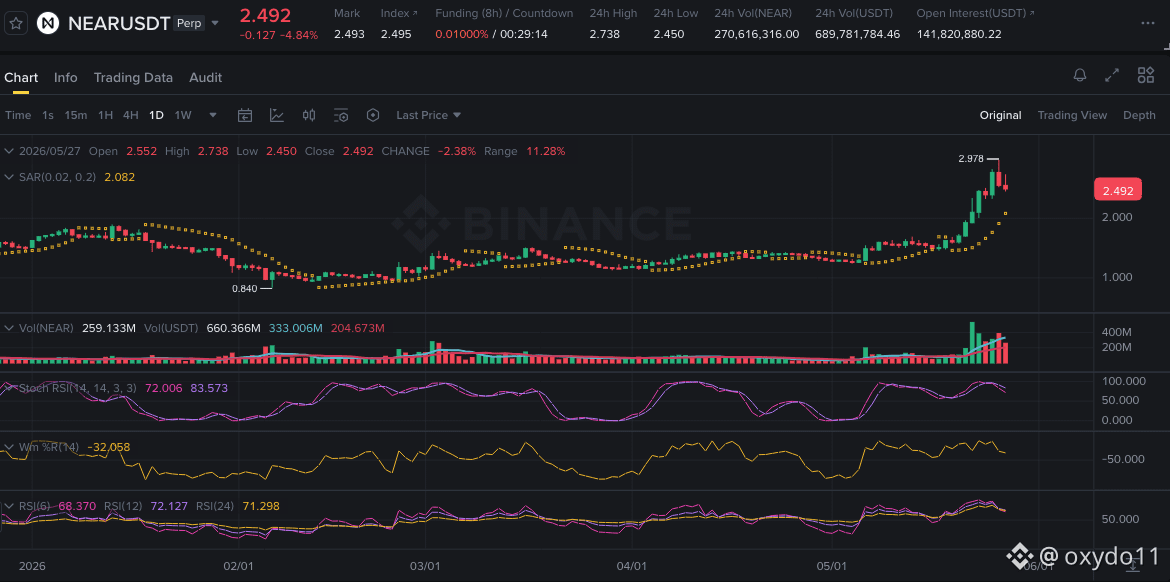Click the 24h Low value 2.450 in header

point(669,34)
